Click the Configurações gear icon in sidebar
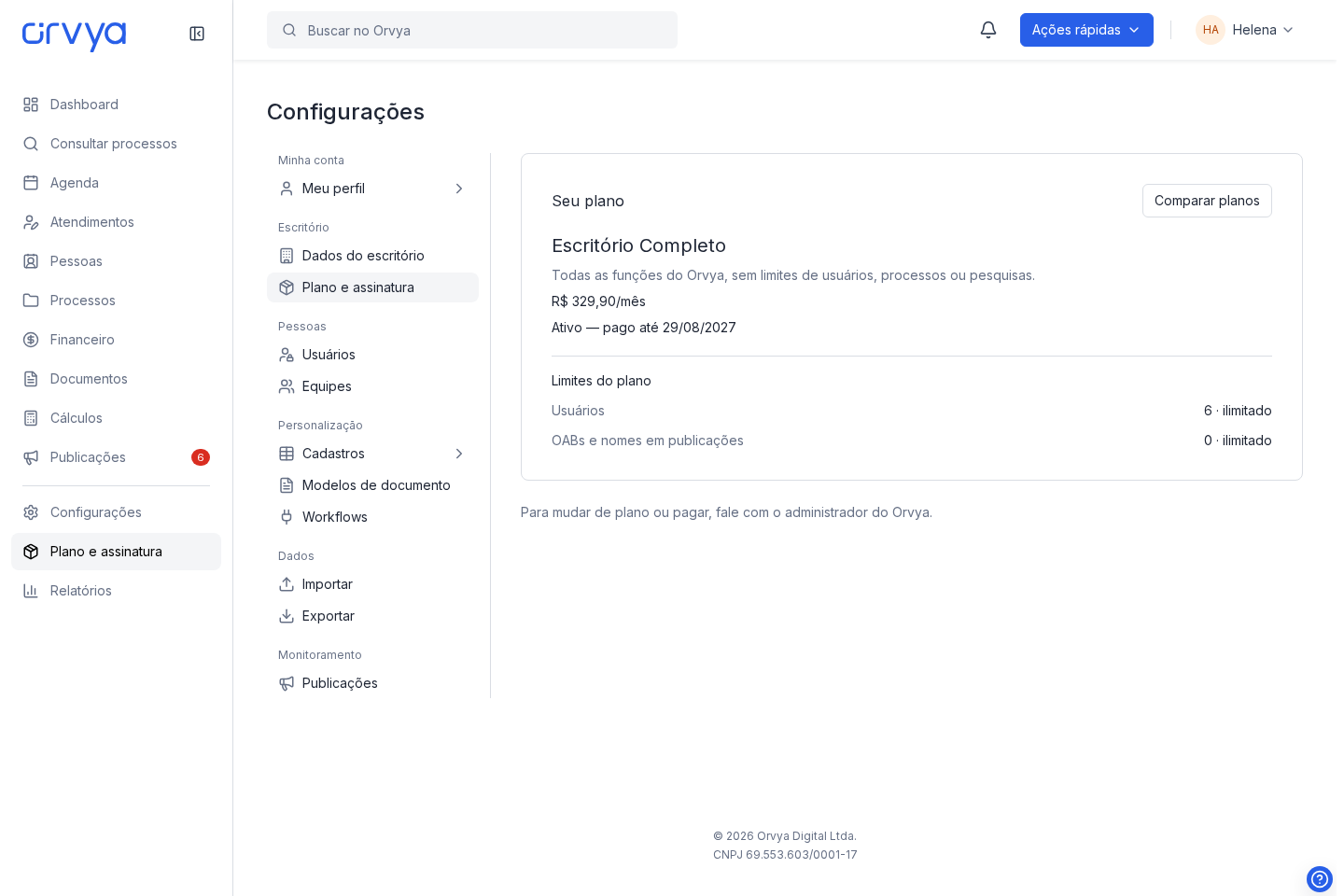1344x896 pixels. 31,512
